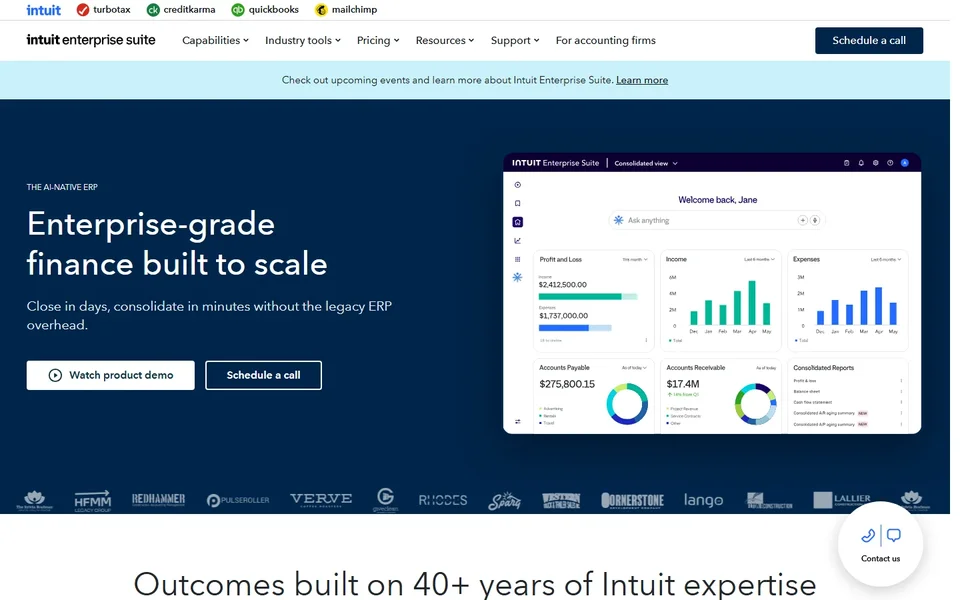The image size is (960, 600).
Task: Click the Ask anything input field
Action: click(716, 220)
